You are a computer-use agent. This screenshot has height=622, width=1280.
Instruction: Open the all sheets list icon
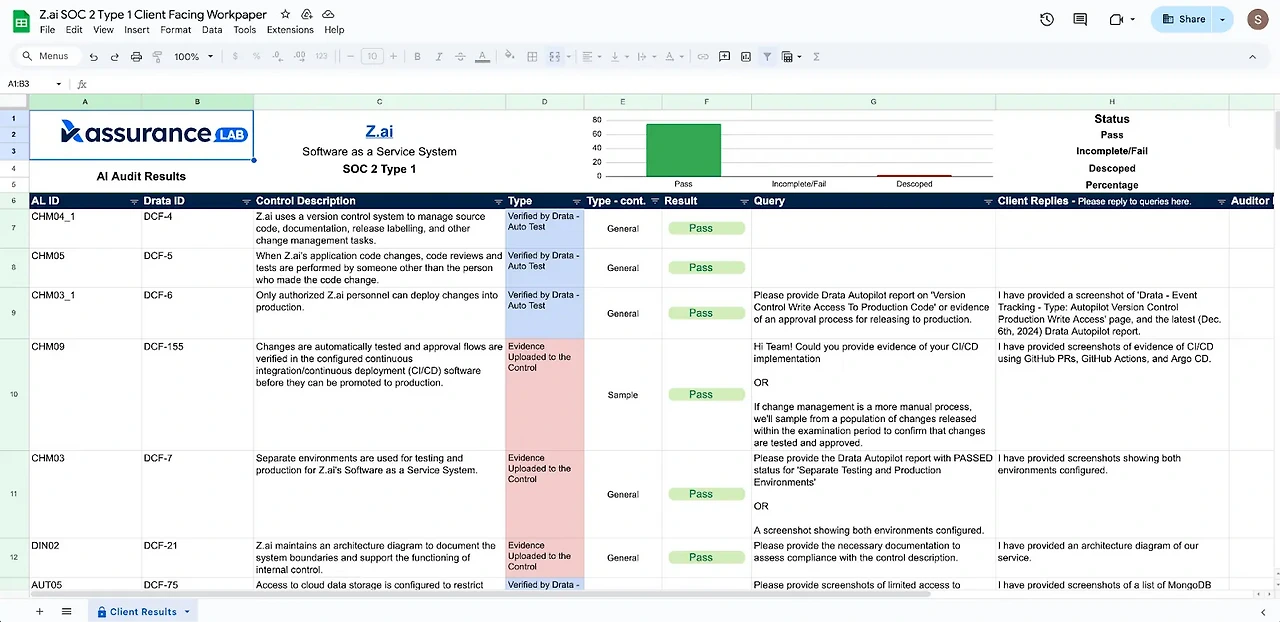pos(67,611)
